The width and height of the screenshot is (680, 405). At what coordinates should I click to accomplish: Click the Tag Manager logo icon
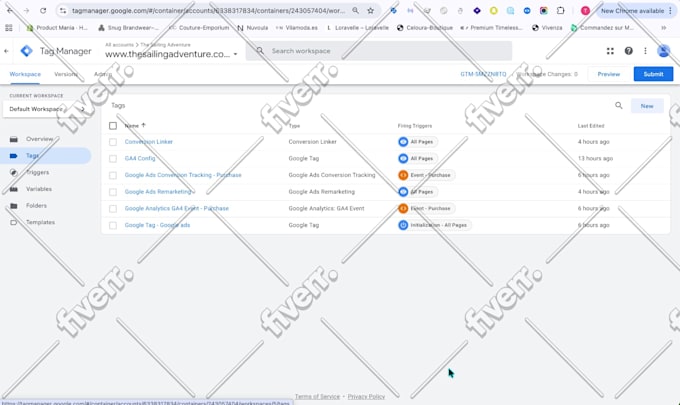point(26,51)
